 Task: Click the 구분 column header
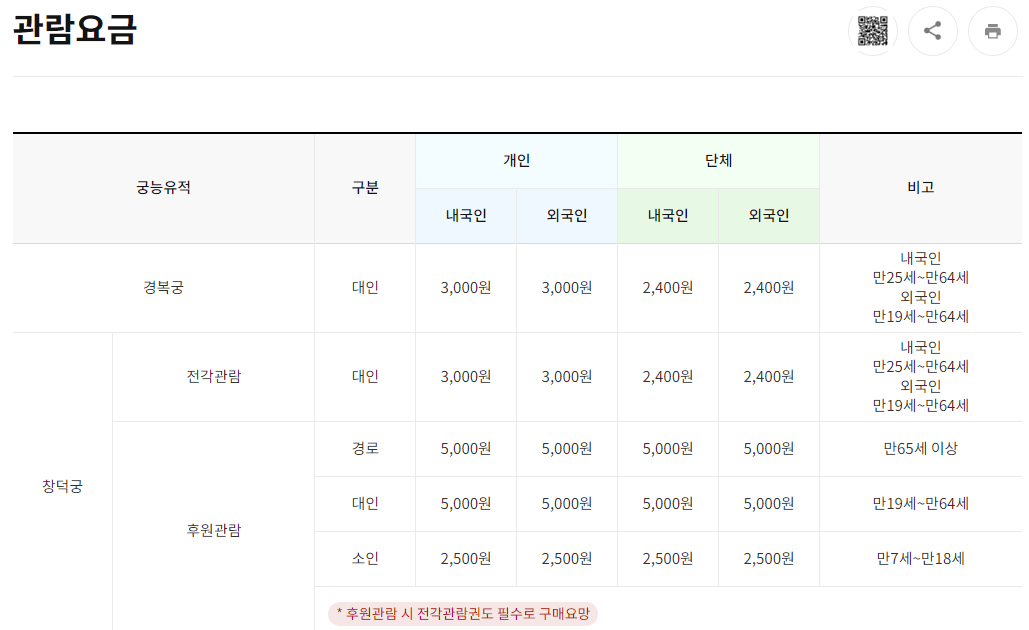tap(365, 187)
